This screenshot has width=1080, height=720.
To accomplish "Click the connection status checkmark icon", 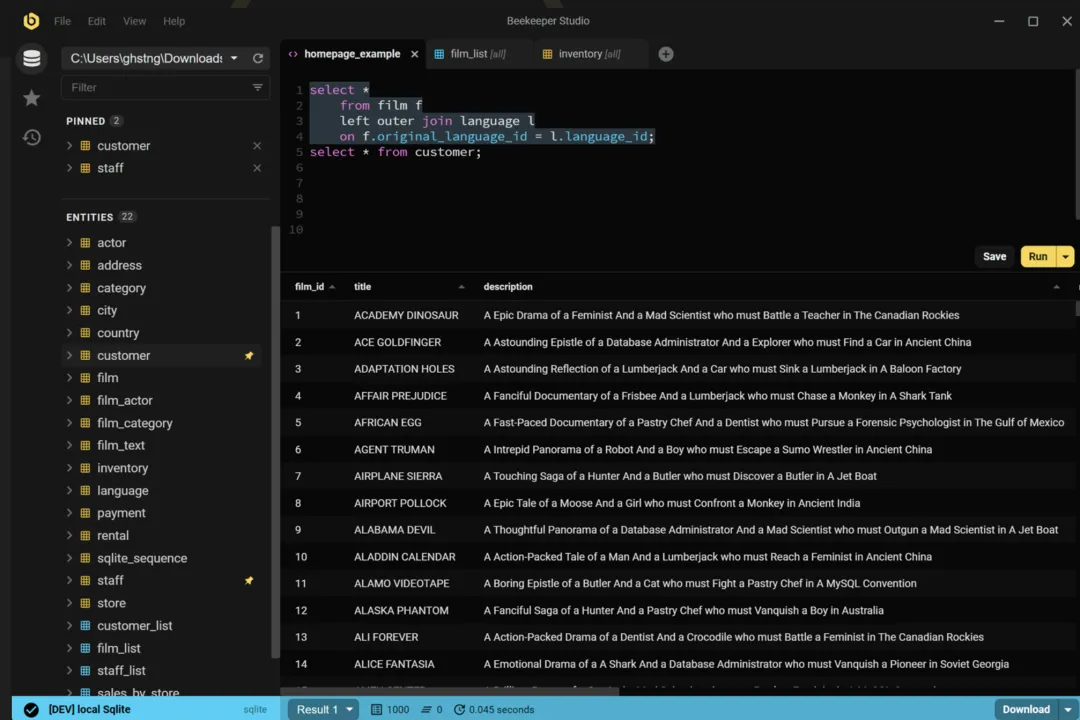I will pyautogui.click(x=30, y=709).
